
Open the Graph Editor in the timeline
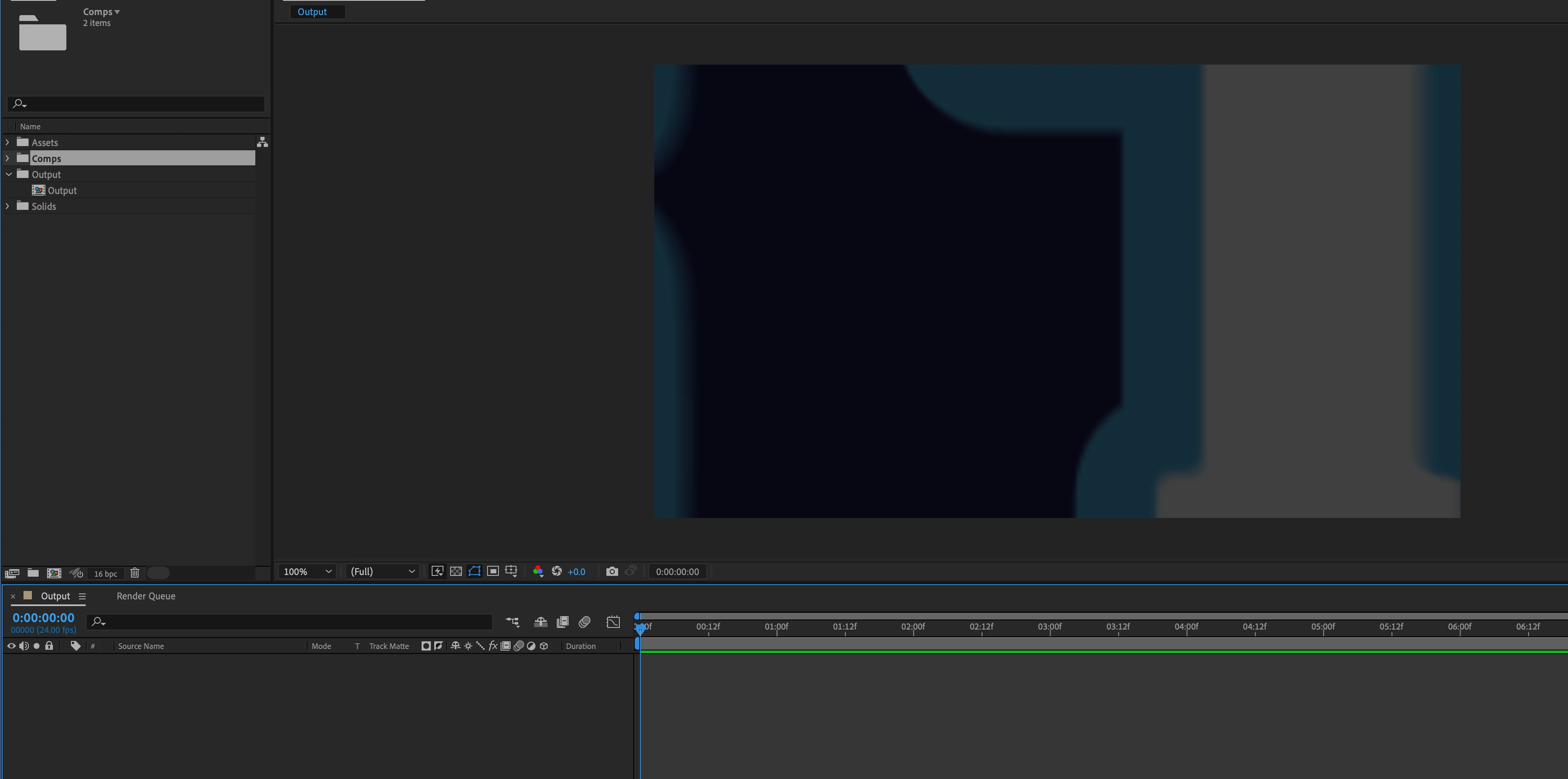613,622
